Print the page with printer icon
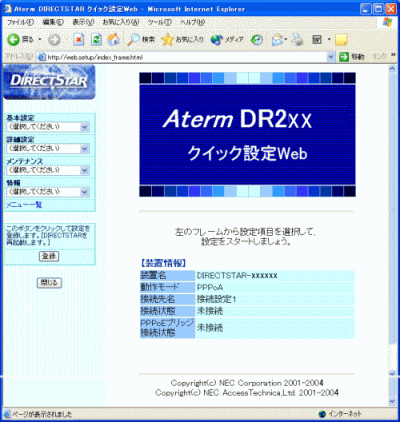The width and height of the screenshot is (400, 422). tap(297, 40)
